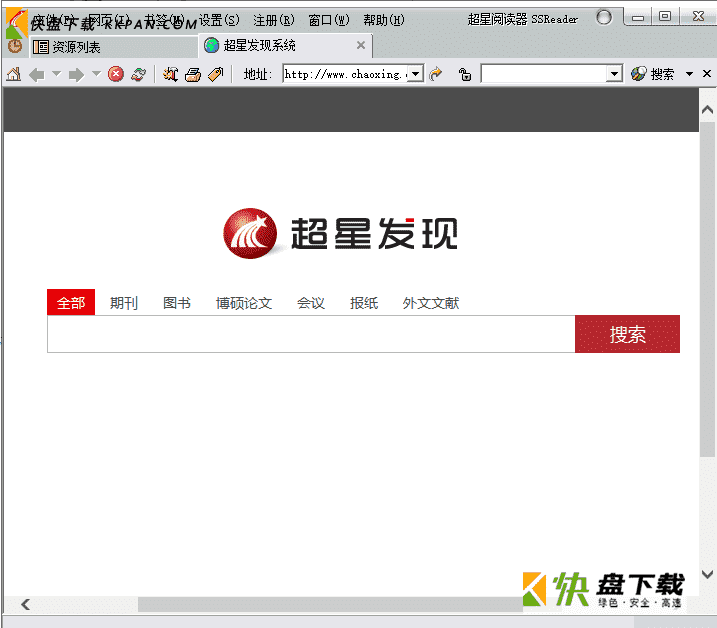Viewport: 717px width, 628px height.
Task: Refresh the page with the reload icon
Action: (139, 74)
